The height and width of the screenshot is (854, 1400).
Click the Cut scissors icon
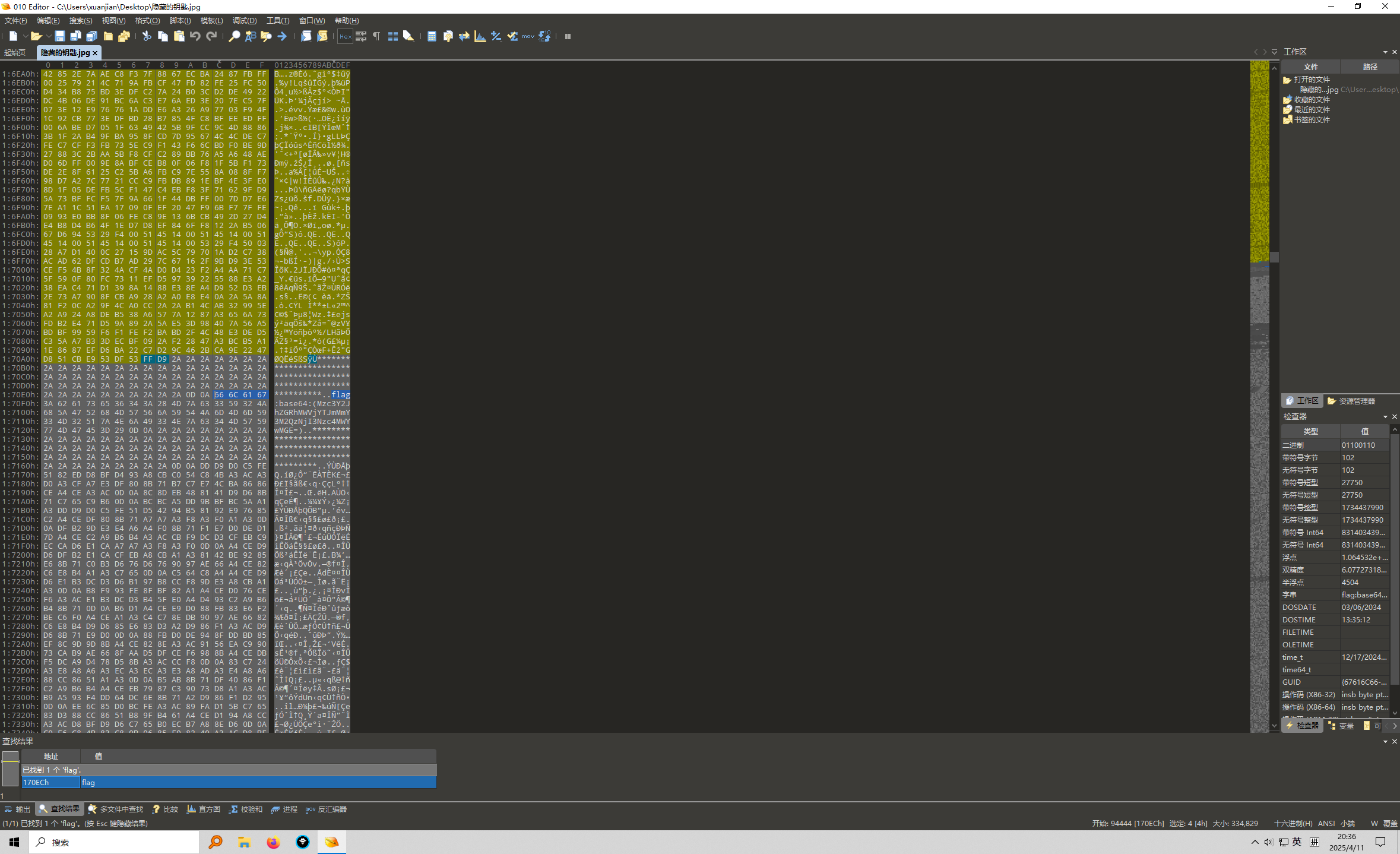147,36
